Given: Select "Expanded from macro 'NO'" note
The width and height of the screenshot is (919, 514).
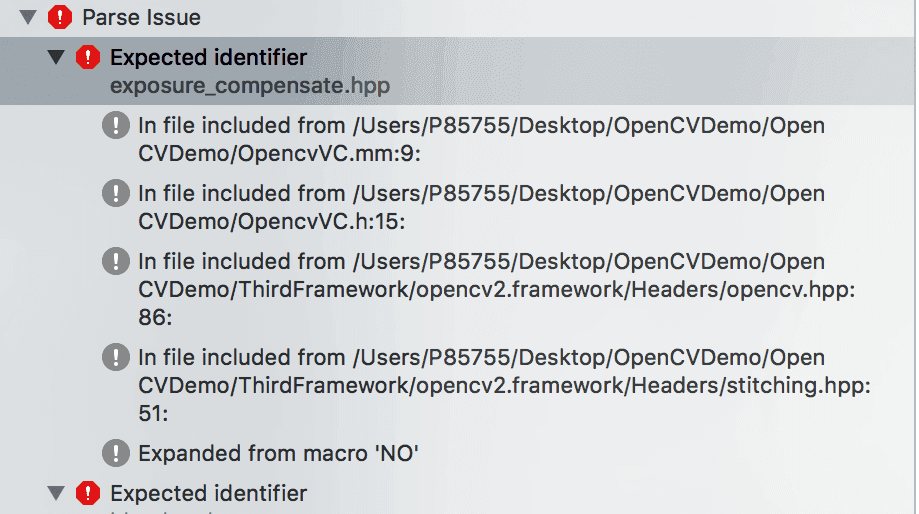Looking at the screenshot, I should pos(278,453).
